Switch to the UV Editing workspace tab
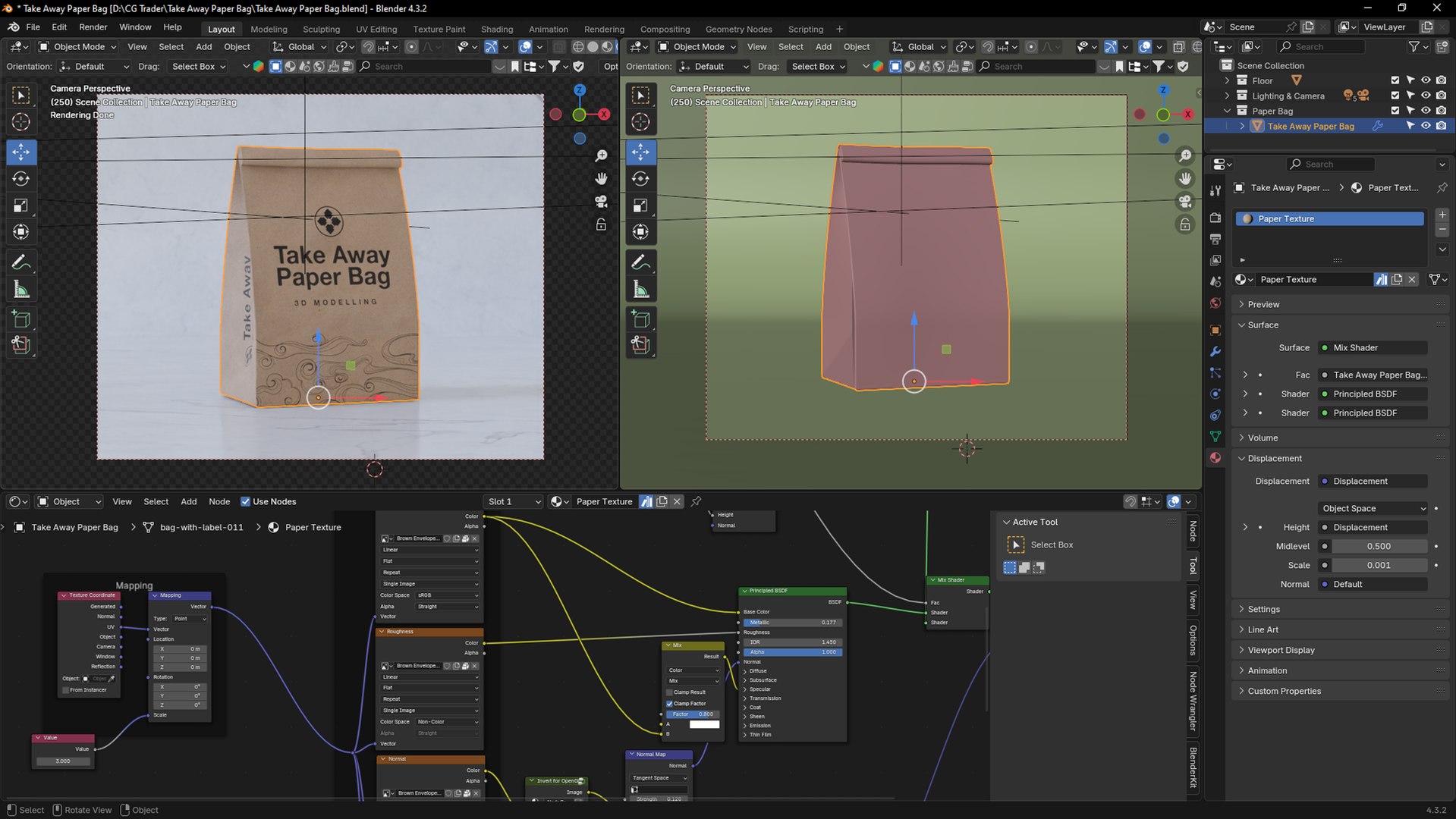The height and width of the screenshot is (819, 1456). pos(376,29)
